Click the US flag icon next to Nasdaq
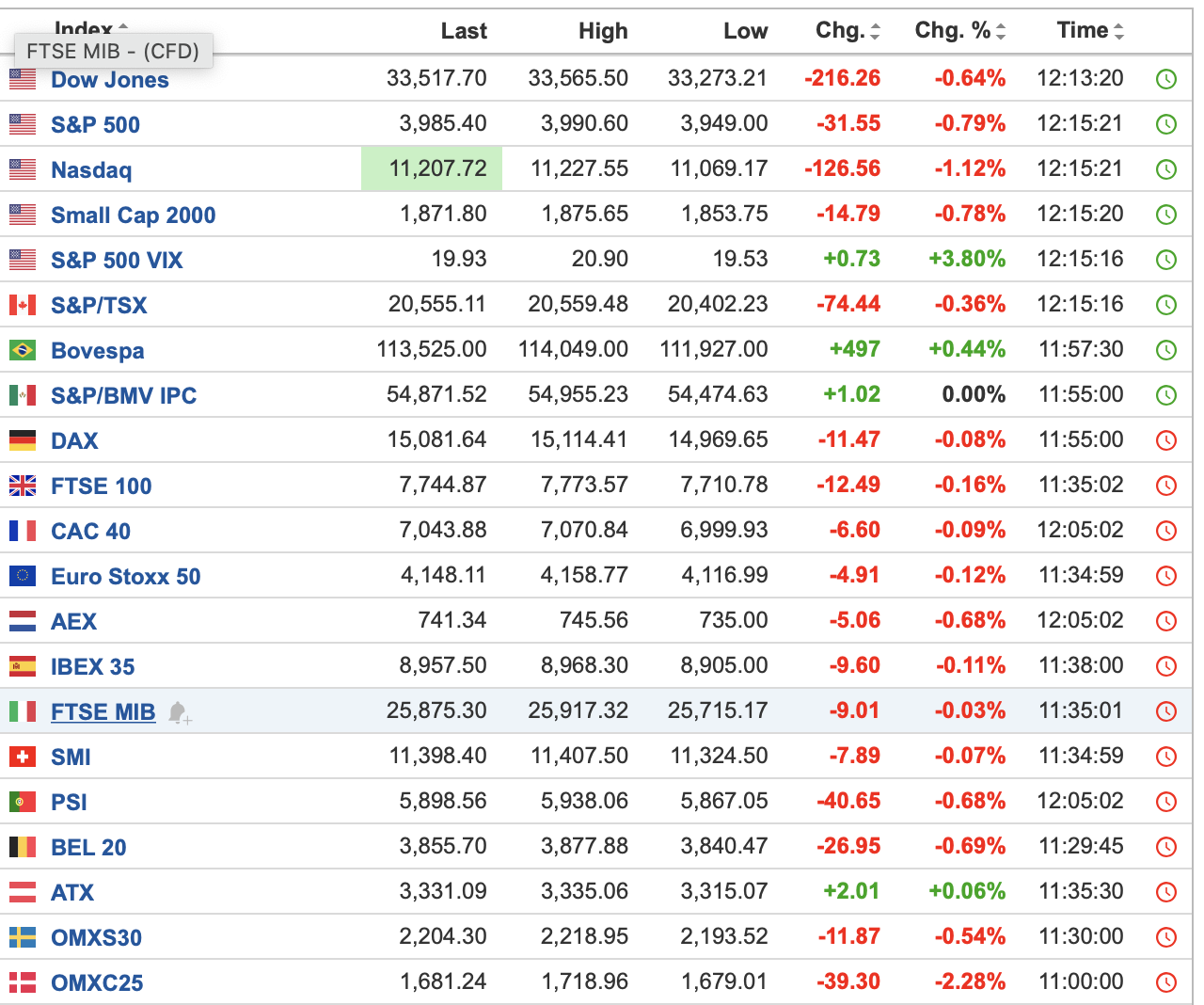 pos(23,169)
